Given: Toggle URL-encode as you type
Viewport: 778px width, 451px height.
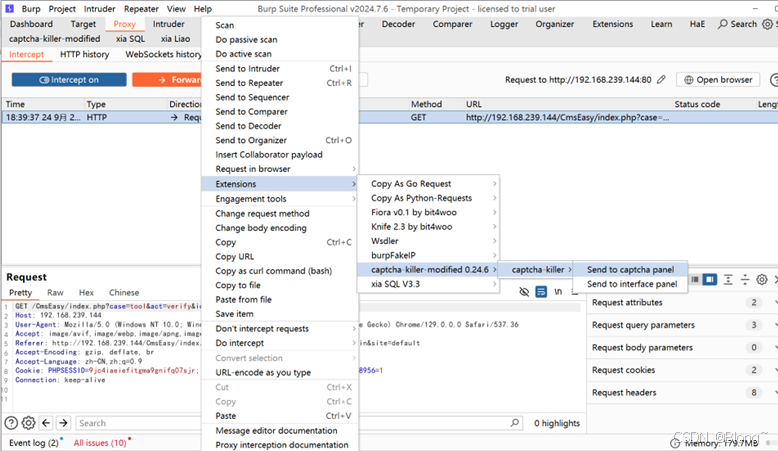Looking at the screenshot, I should (x=280, y=373).
